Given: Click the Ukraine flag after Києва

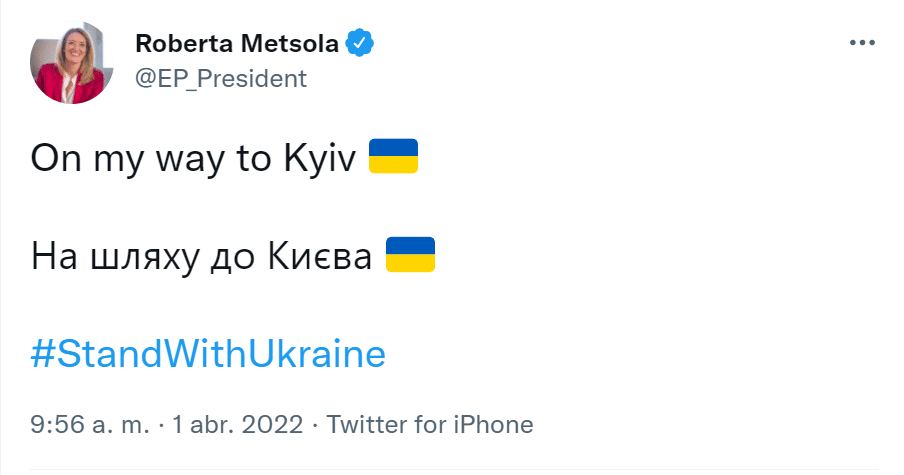Looking at the screenshot, I should (x=410, y=255).
